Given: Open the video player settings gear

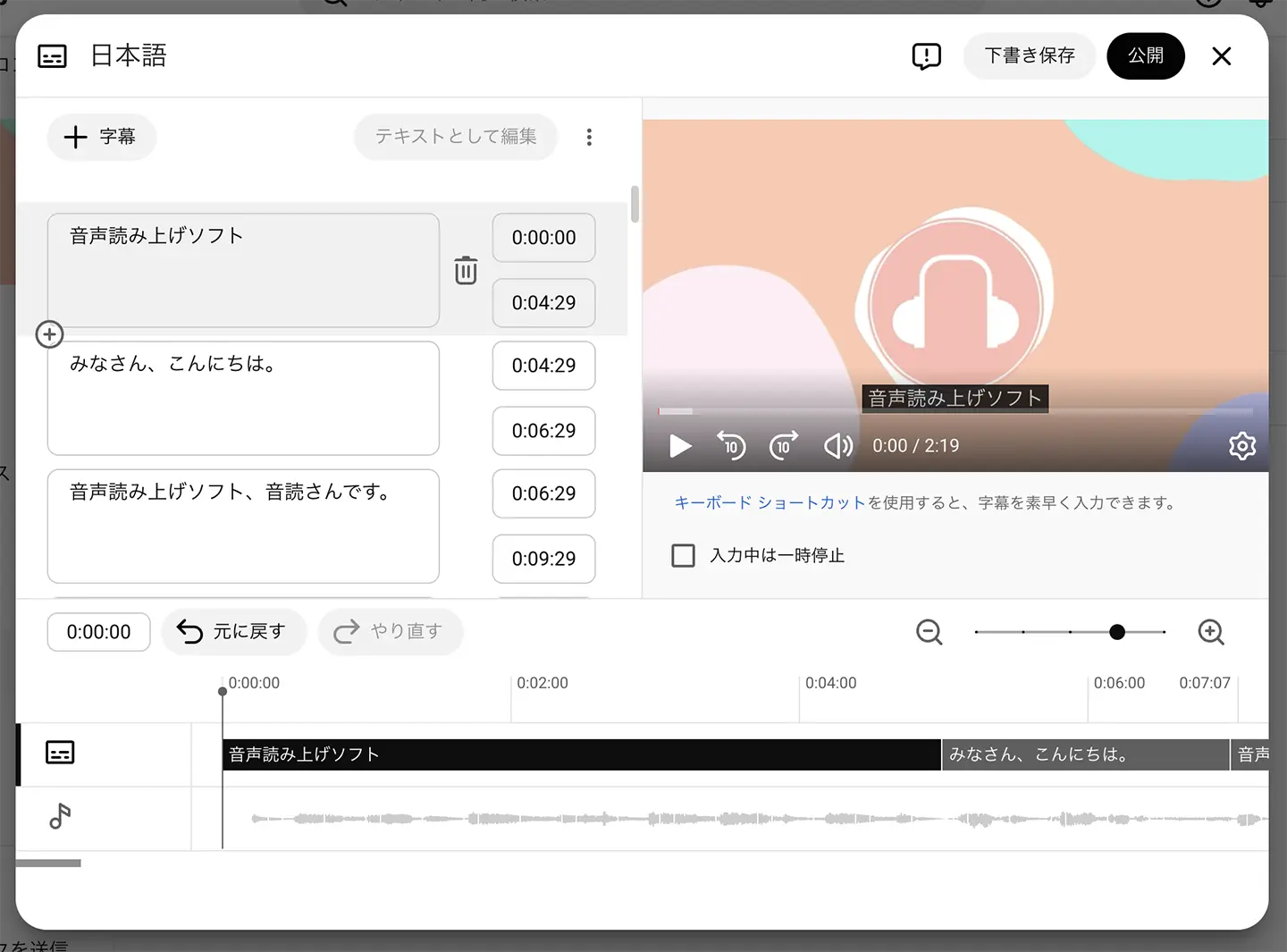Looking at the screenshot, I should pyautogui.click(x=1241, y=446).
